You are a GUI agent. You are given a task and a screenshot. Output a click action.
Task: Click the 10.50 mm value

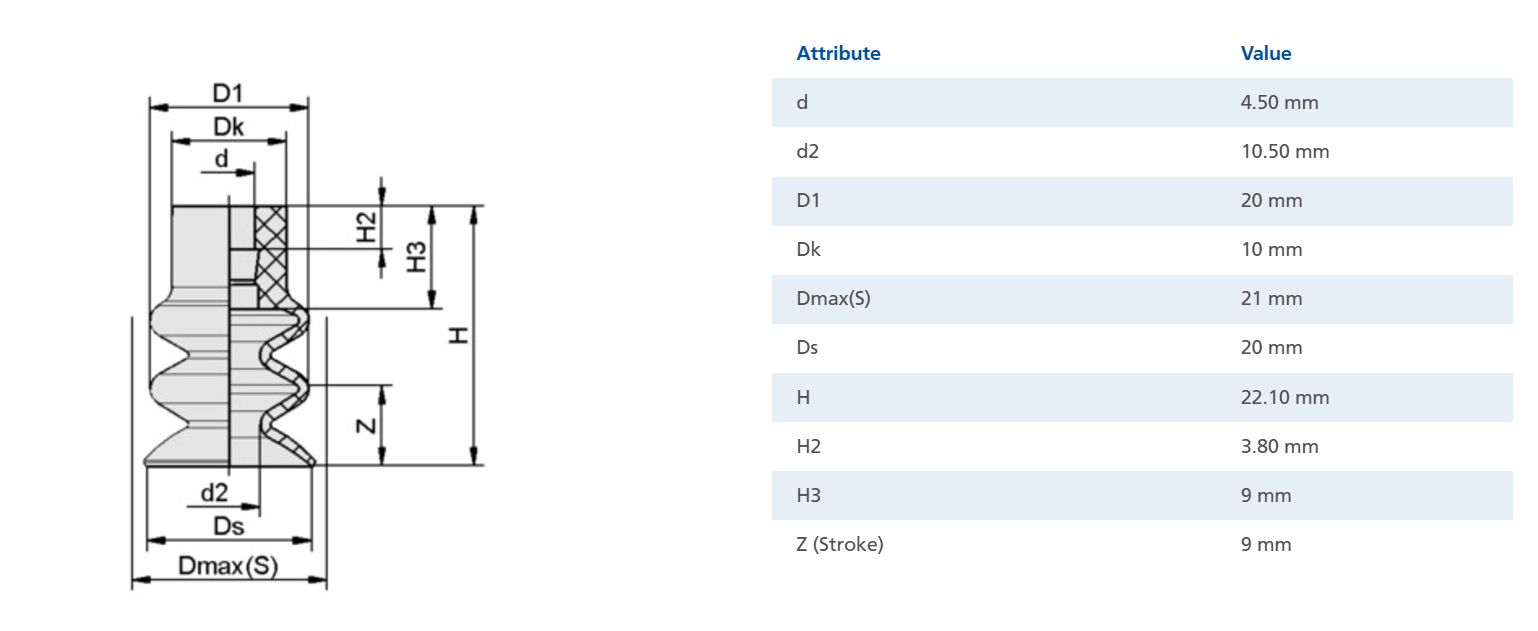1285,151
